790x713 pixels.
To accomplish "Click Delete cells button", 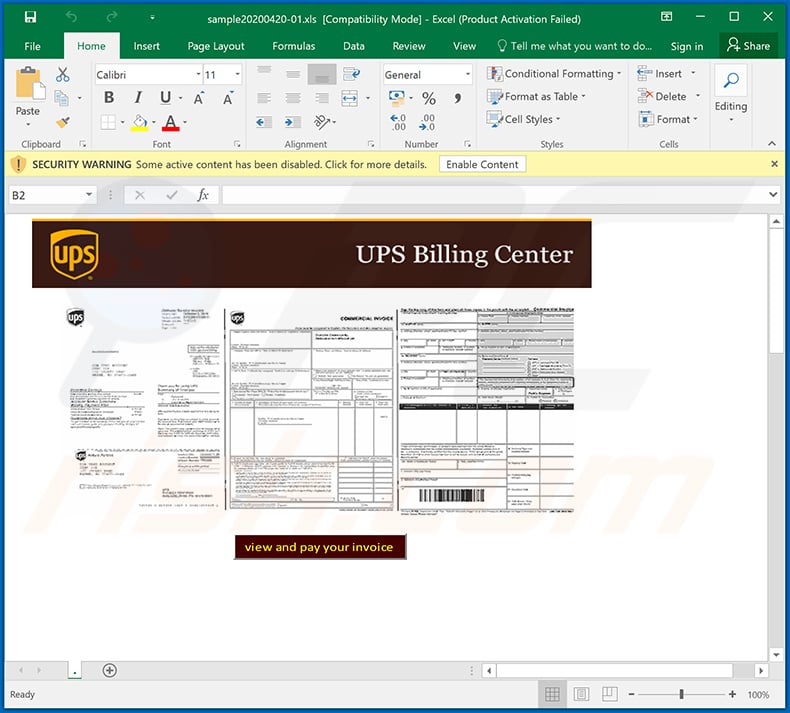I will coord(662,96).
